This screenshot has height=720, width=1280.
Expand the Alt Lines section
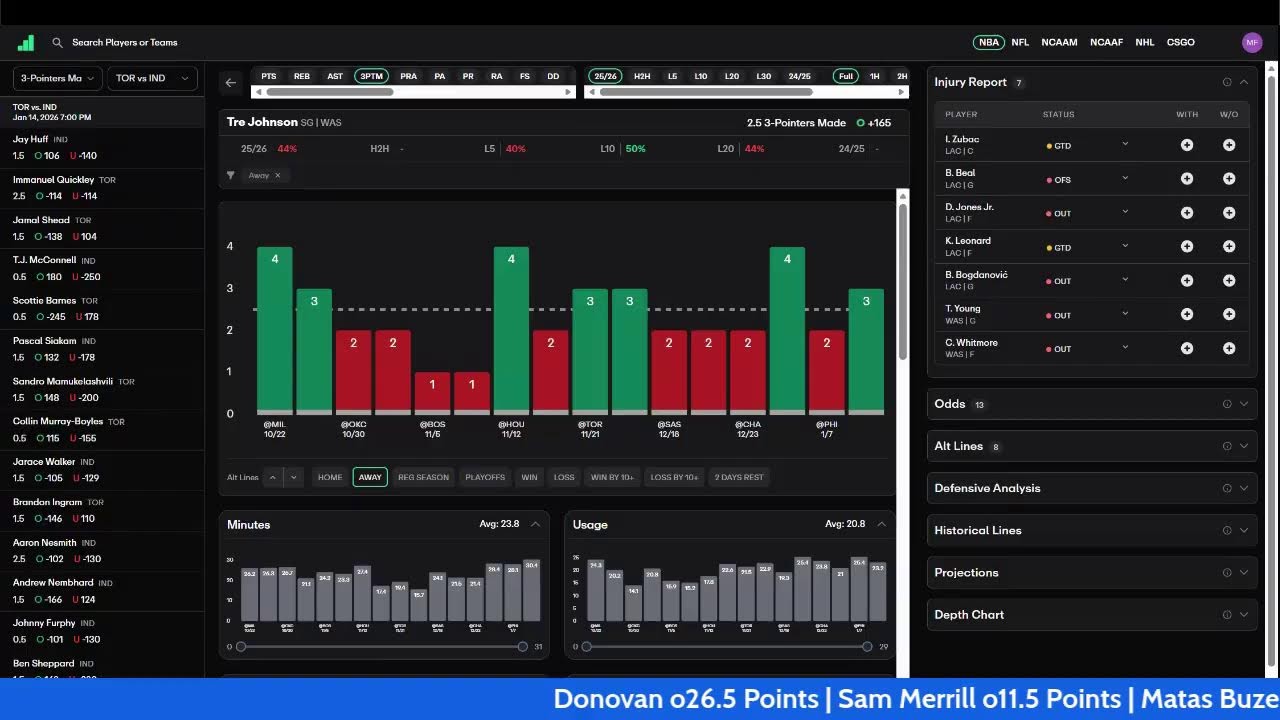point(1244,446)
